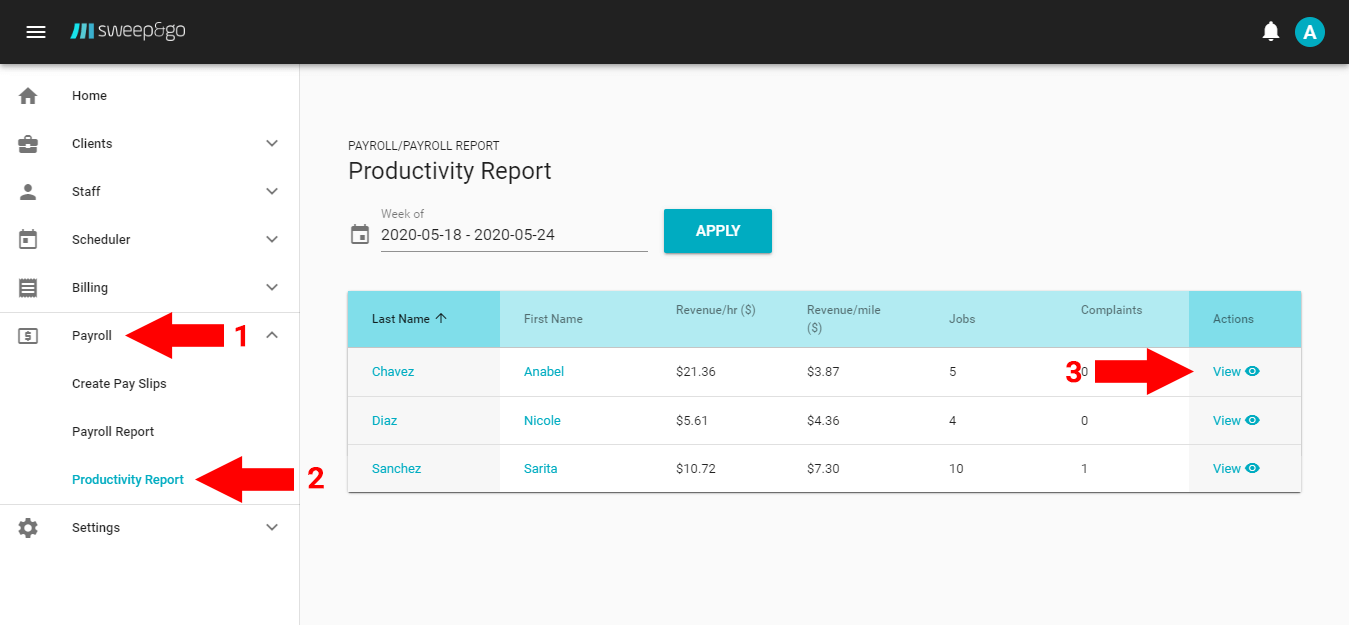This screenshot has width=1349, height=625.
Task: View Sanchez's productivity details
Action: pyautogui.click(x=1235, y=468)
